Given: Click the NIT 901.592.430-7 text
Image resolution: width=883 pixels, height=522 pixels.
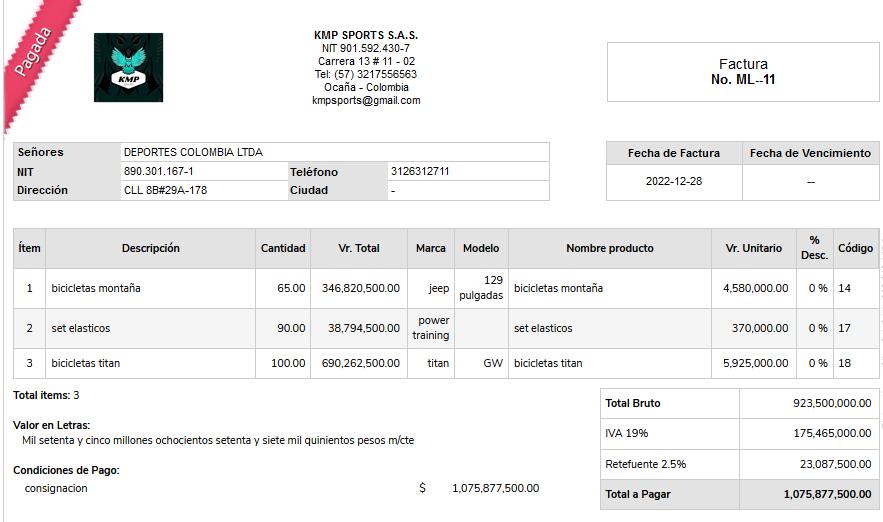Looking at the screenshot, I should [x=366, y=48].
